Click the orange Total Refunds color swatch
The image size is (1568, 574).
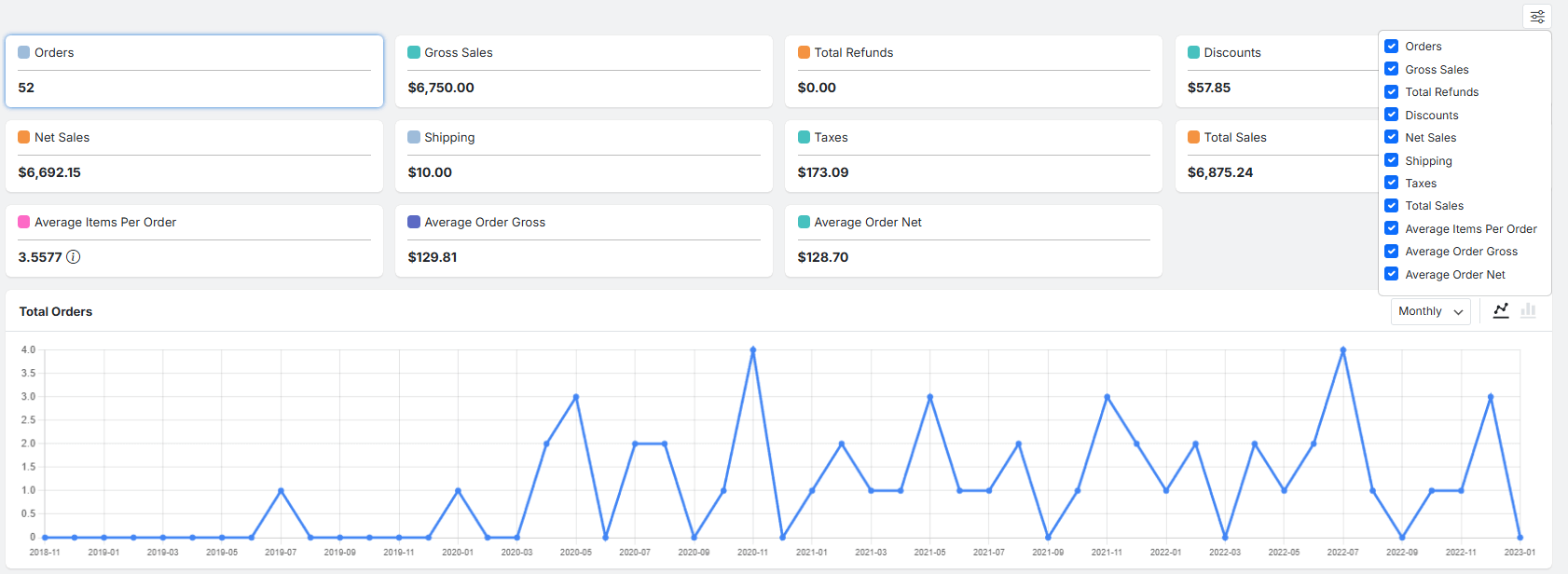(804, 53)
